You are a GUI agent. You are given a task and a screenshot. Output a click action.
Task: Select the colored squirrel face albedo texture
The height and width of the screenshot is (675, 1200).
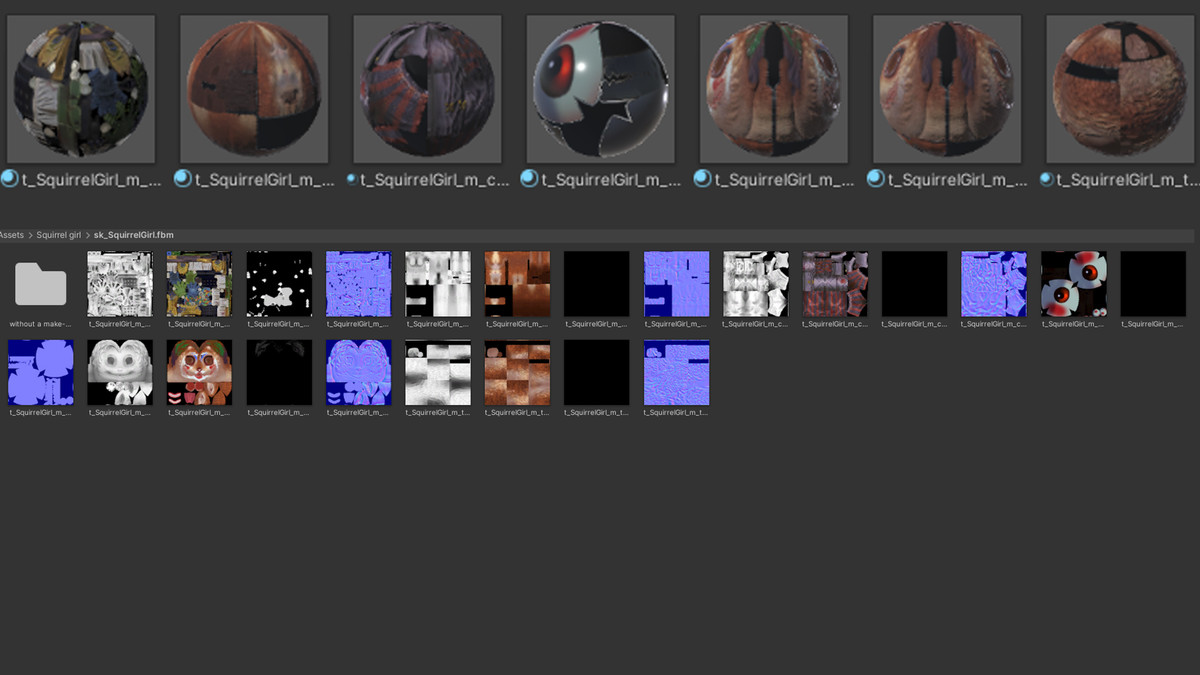(199, 372)
